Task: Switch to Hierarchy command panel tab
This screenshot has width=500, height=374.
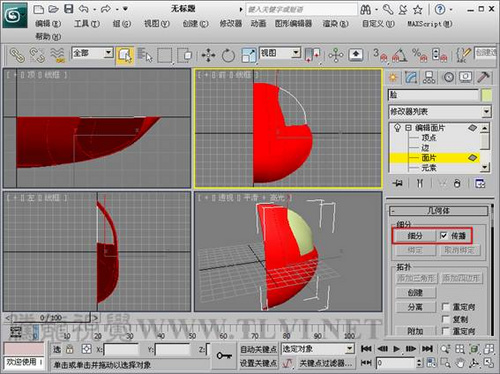Action: coord(429,77)
